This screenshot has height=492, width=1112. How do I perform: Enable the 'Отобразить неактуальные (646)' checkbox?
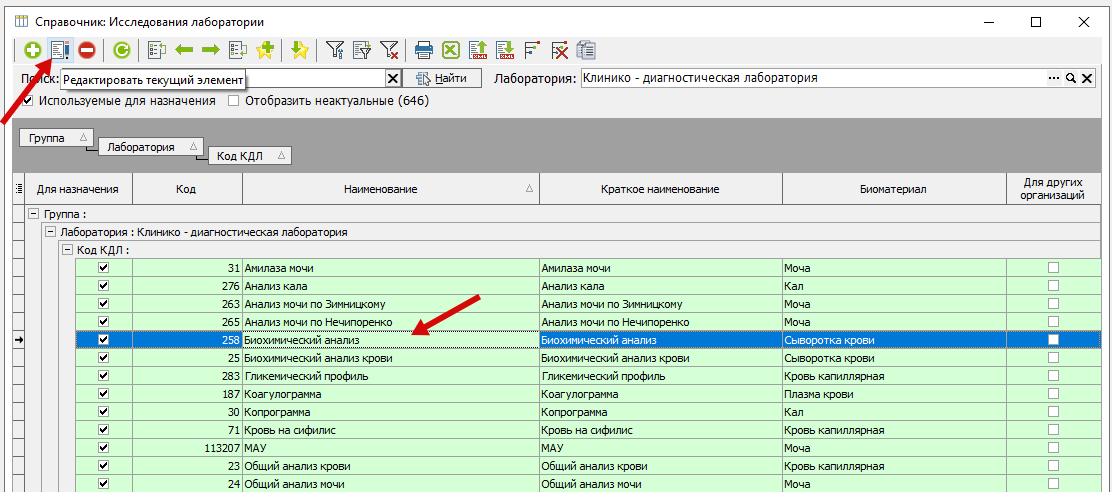point(234,101)
